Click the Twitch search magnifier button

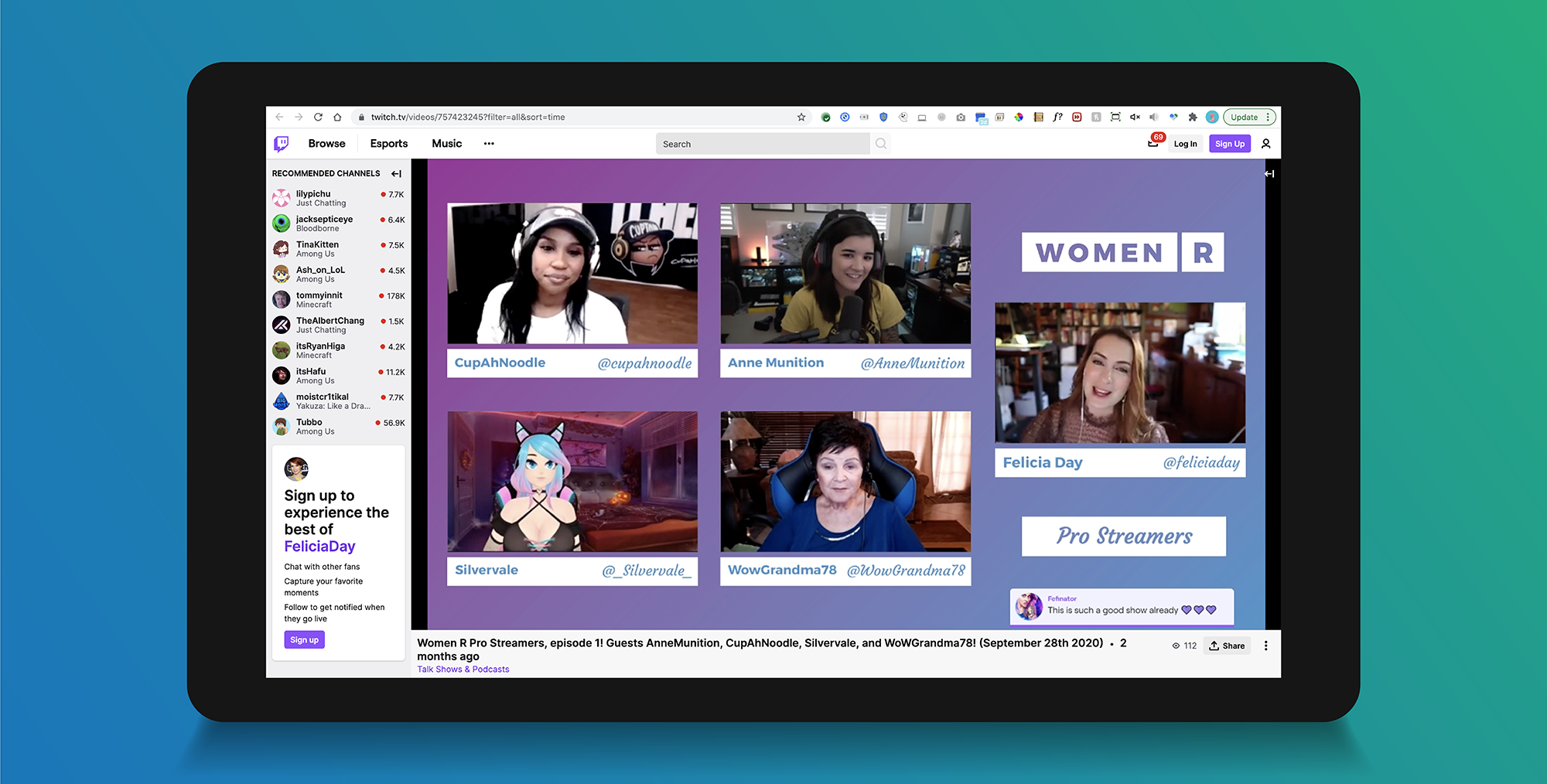click(881, 144)
